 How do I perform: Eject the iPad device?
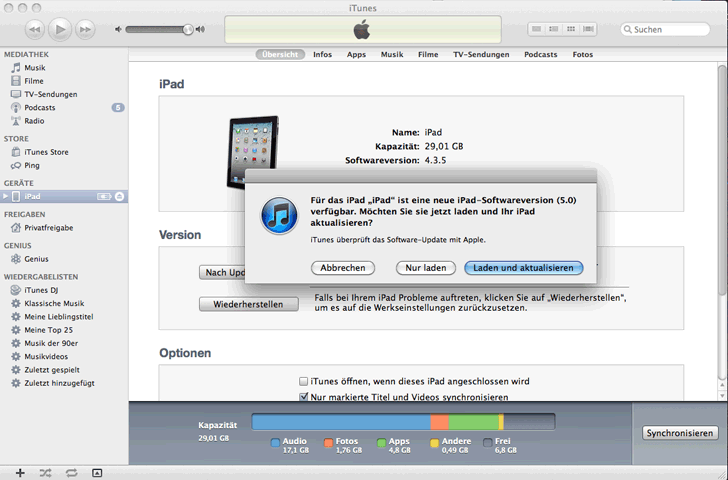pos(119,196)
